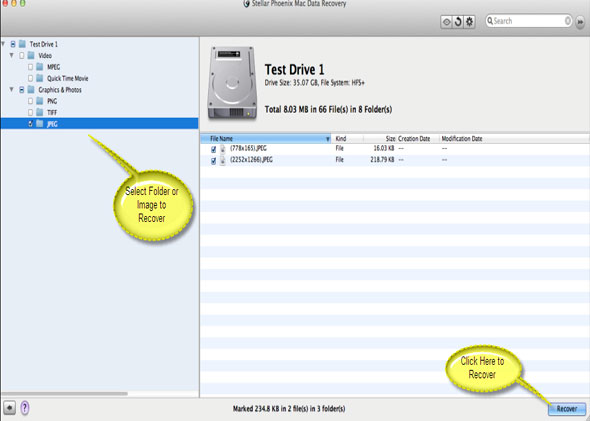Select the (2252x1266).JPEG file name

click(x=251, y=160)
